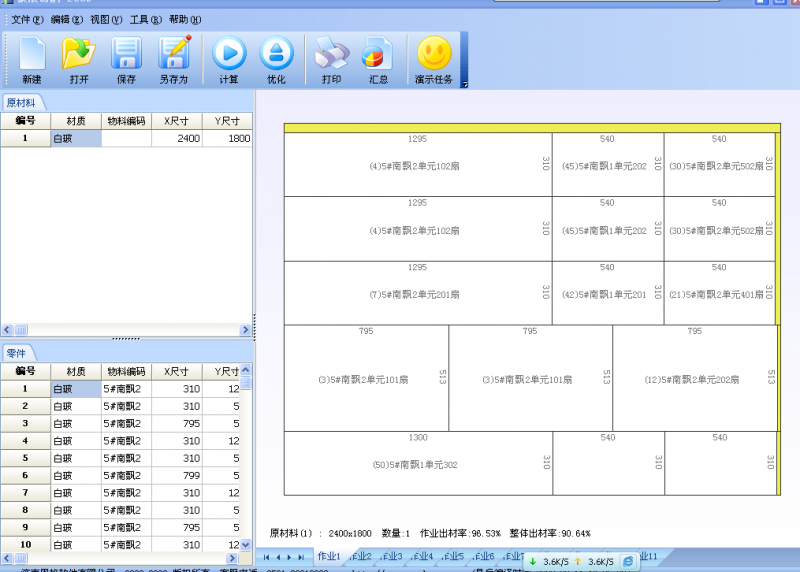Screen dimensions: 800x572
Task: Click the (21)5#南飘2单元401扇 panel in layout
Action: (719, 293)
